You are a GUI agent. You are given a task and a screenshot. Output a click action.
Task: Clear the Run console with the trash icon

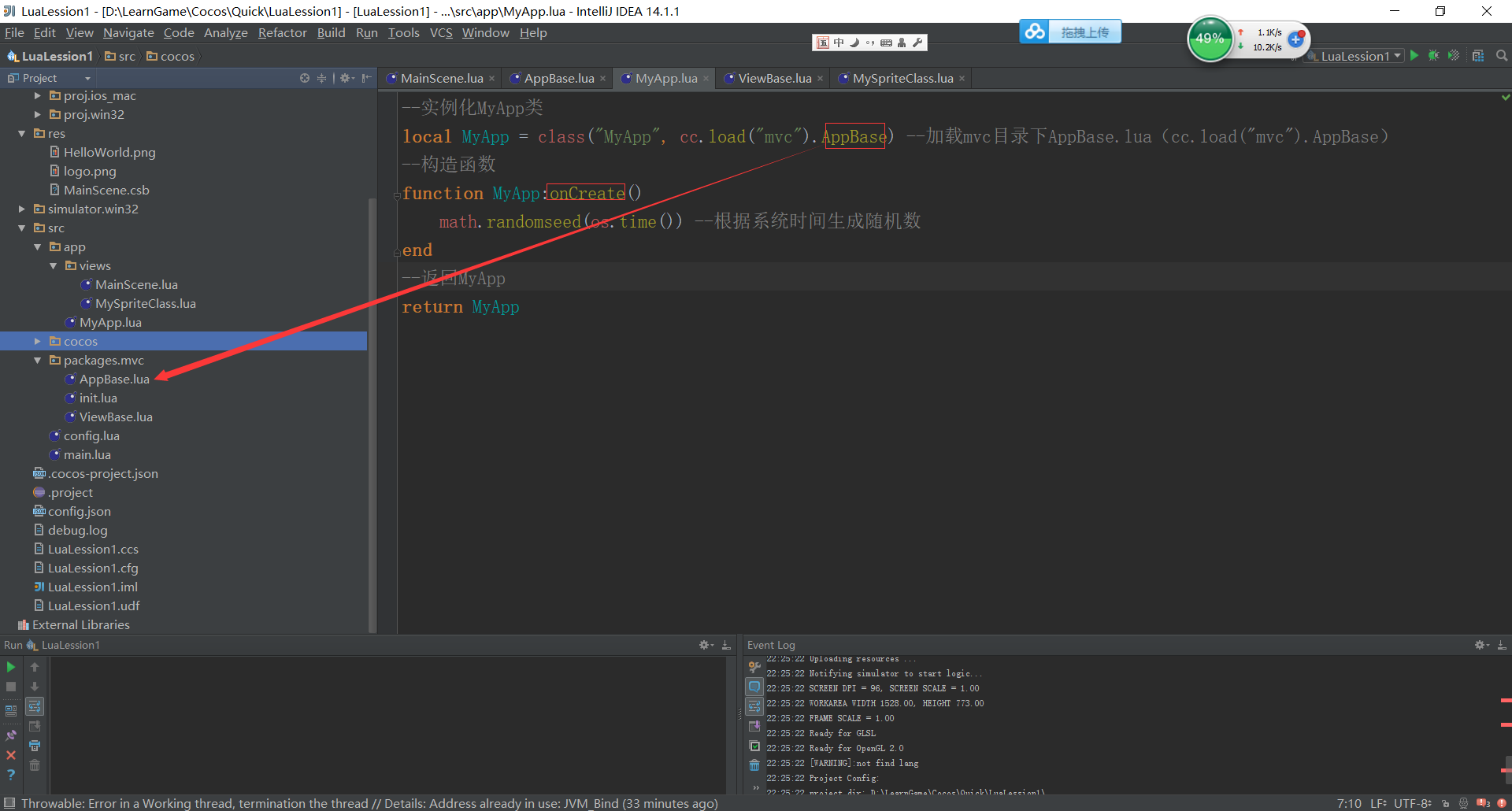pos(35,765)
